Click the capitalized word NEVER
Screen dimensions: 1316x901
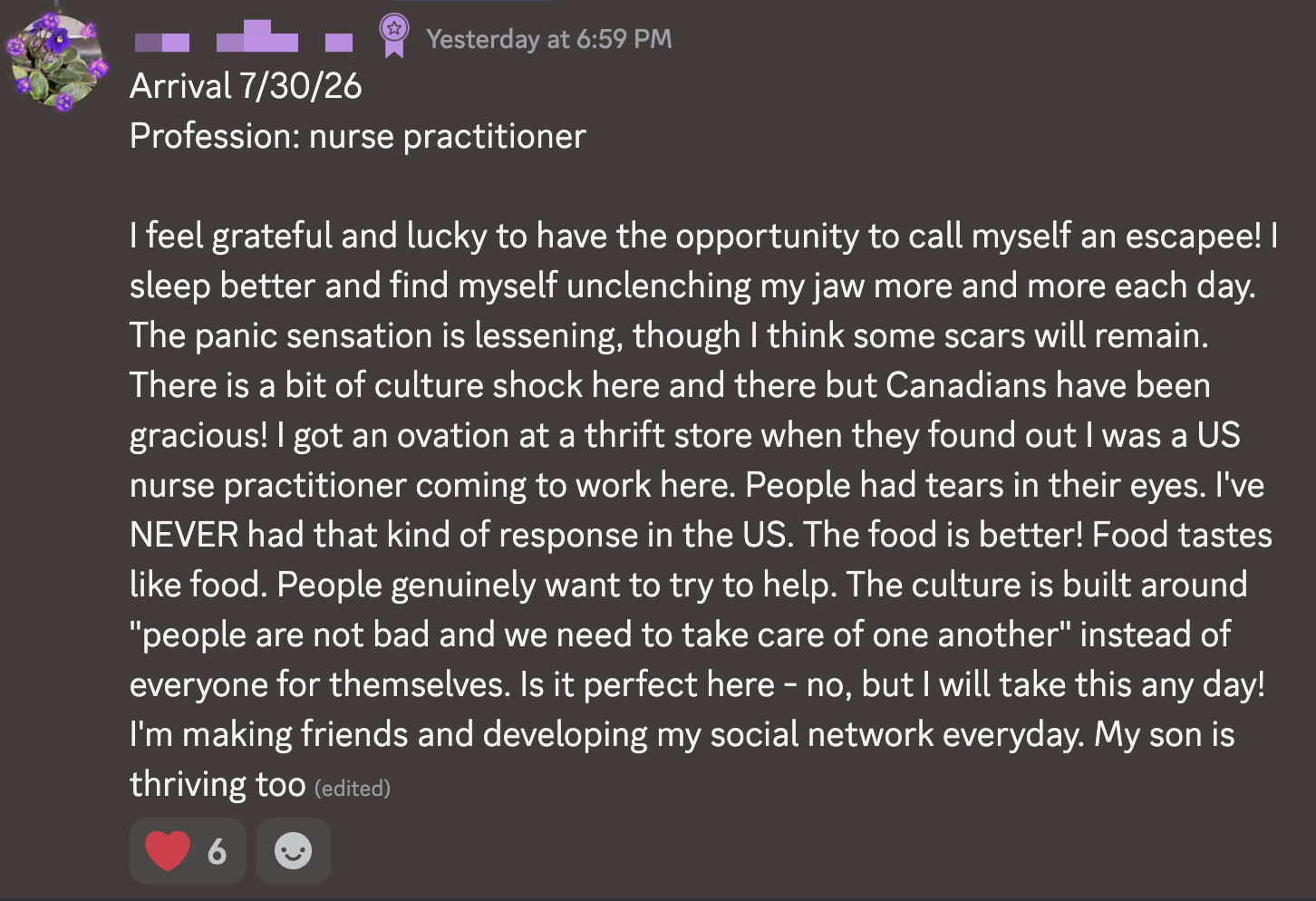[x=184, y=535]
